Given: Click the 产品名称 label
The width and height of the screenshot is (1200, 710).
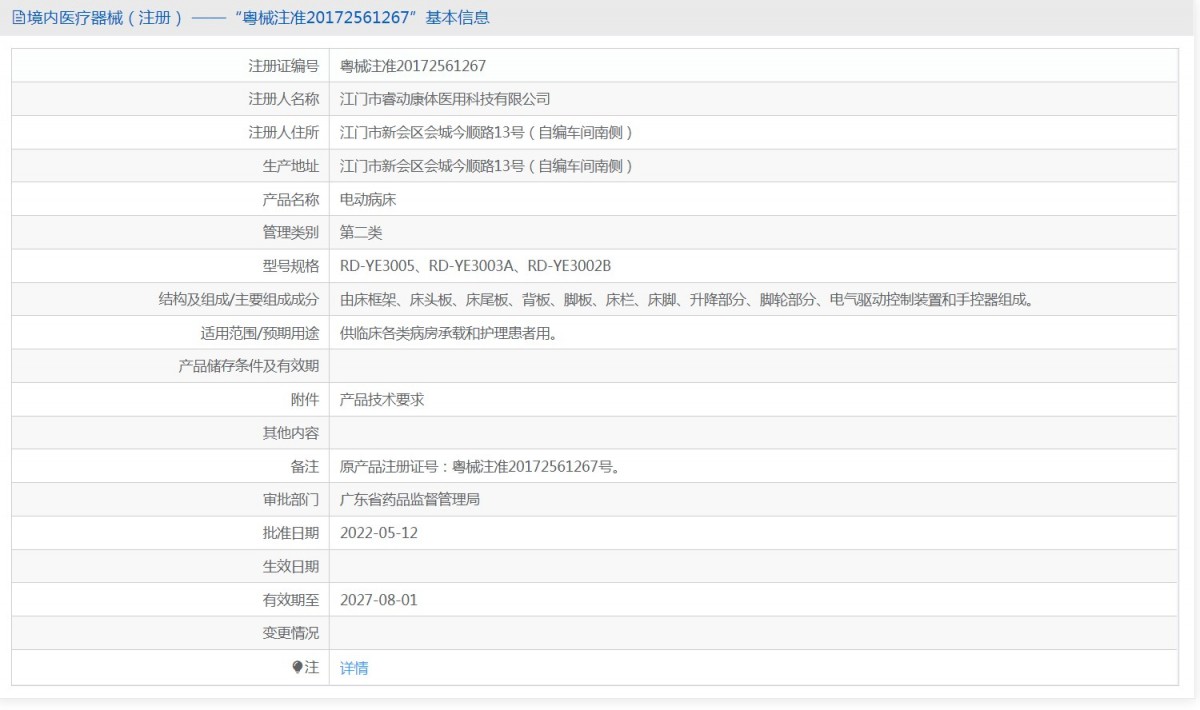Looking at the screenshot, I should point(290,199).
